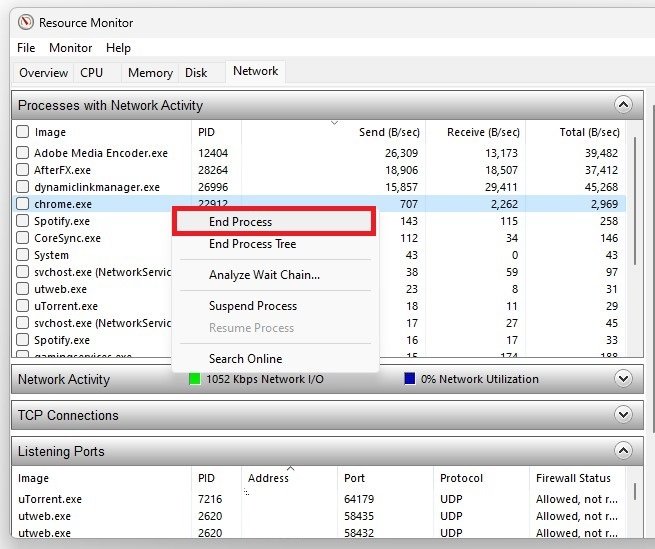The image size is (655, 549).
Task: Click the send value 26,309
Action: coord(401,153)
